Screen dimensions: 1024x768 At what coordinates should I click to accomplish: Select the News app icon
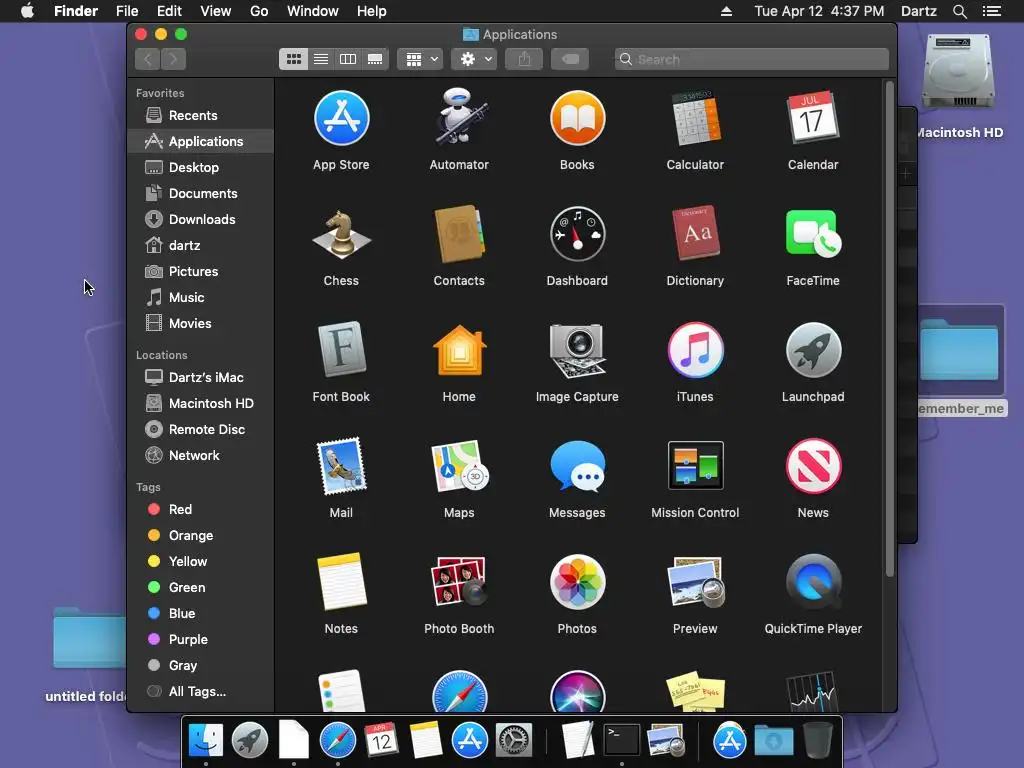point(813,466)
